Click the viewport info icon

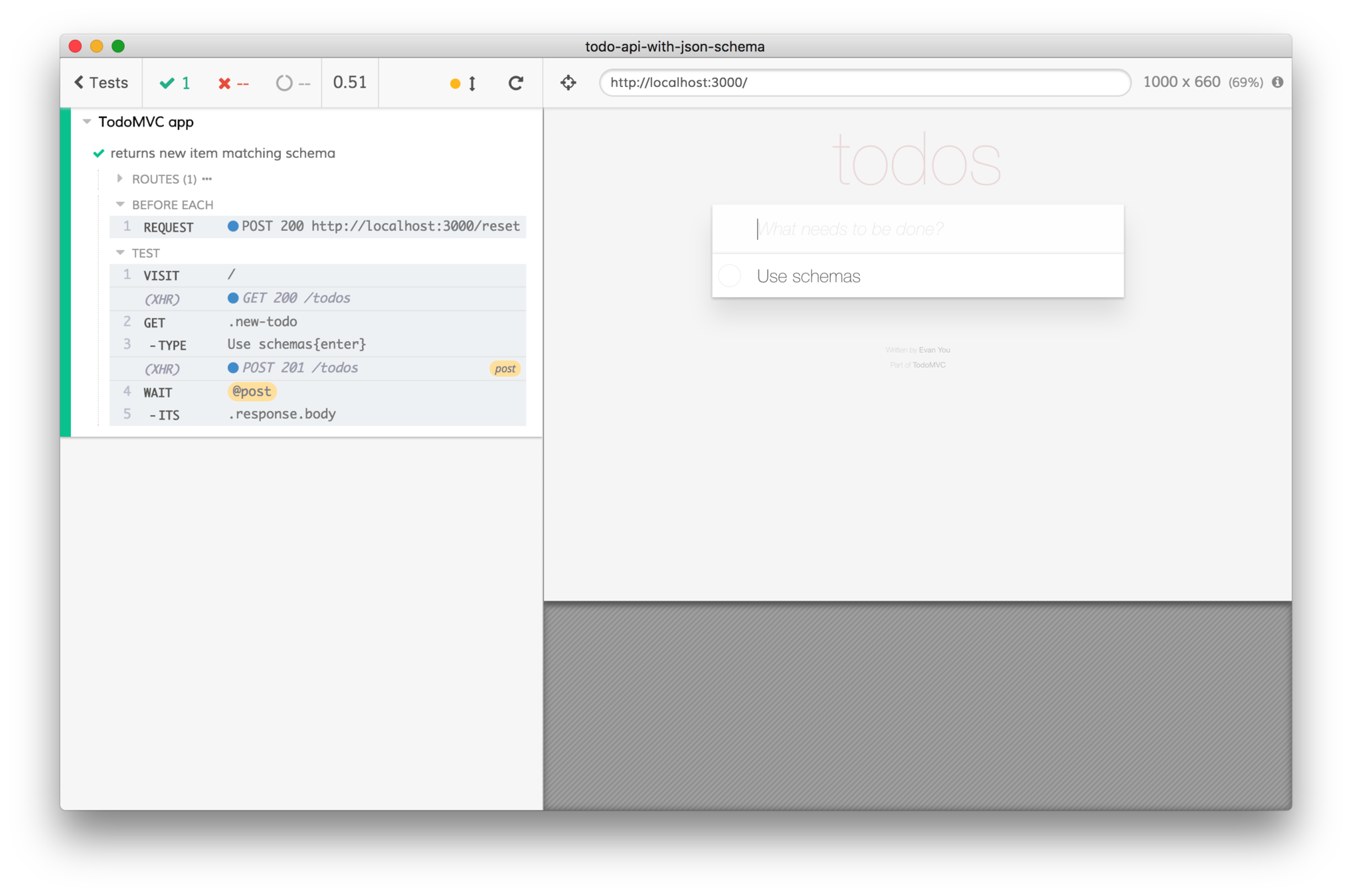pos(1278,82)
